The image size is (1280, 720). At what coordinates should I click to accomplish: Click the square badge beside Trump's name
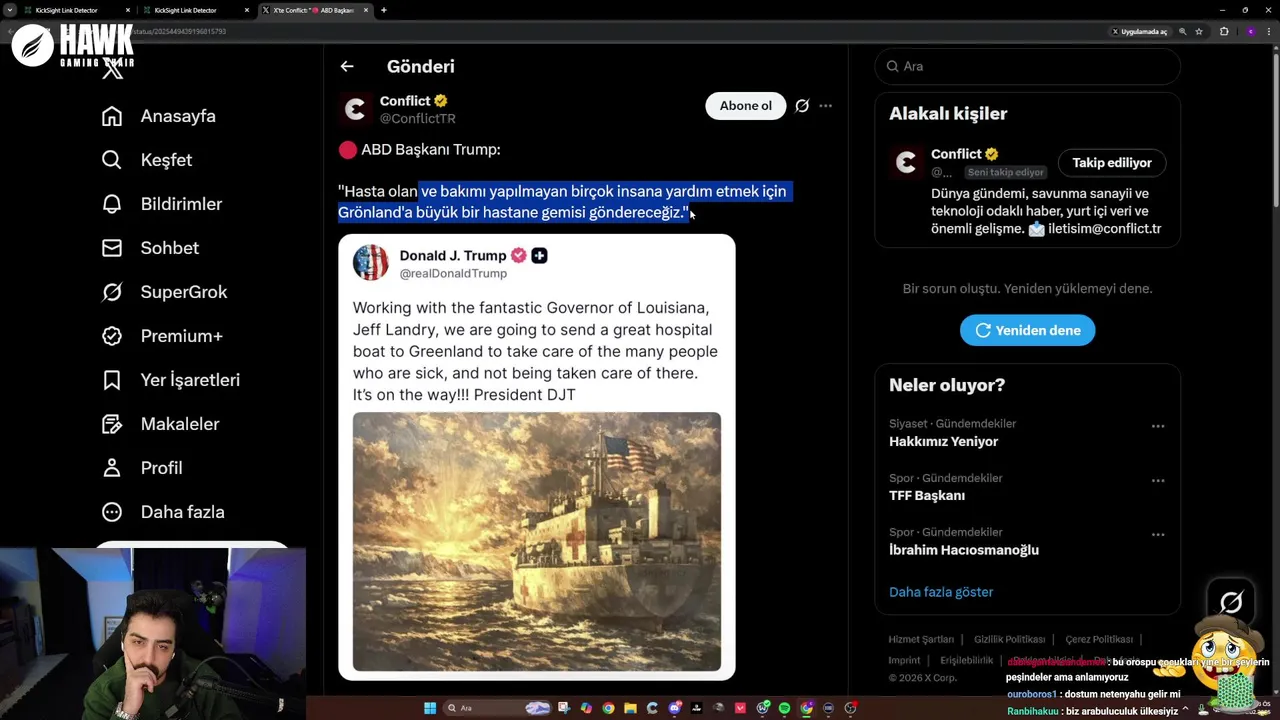pos(539,255)
